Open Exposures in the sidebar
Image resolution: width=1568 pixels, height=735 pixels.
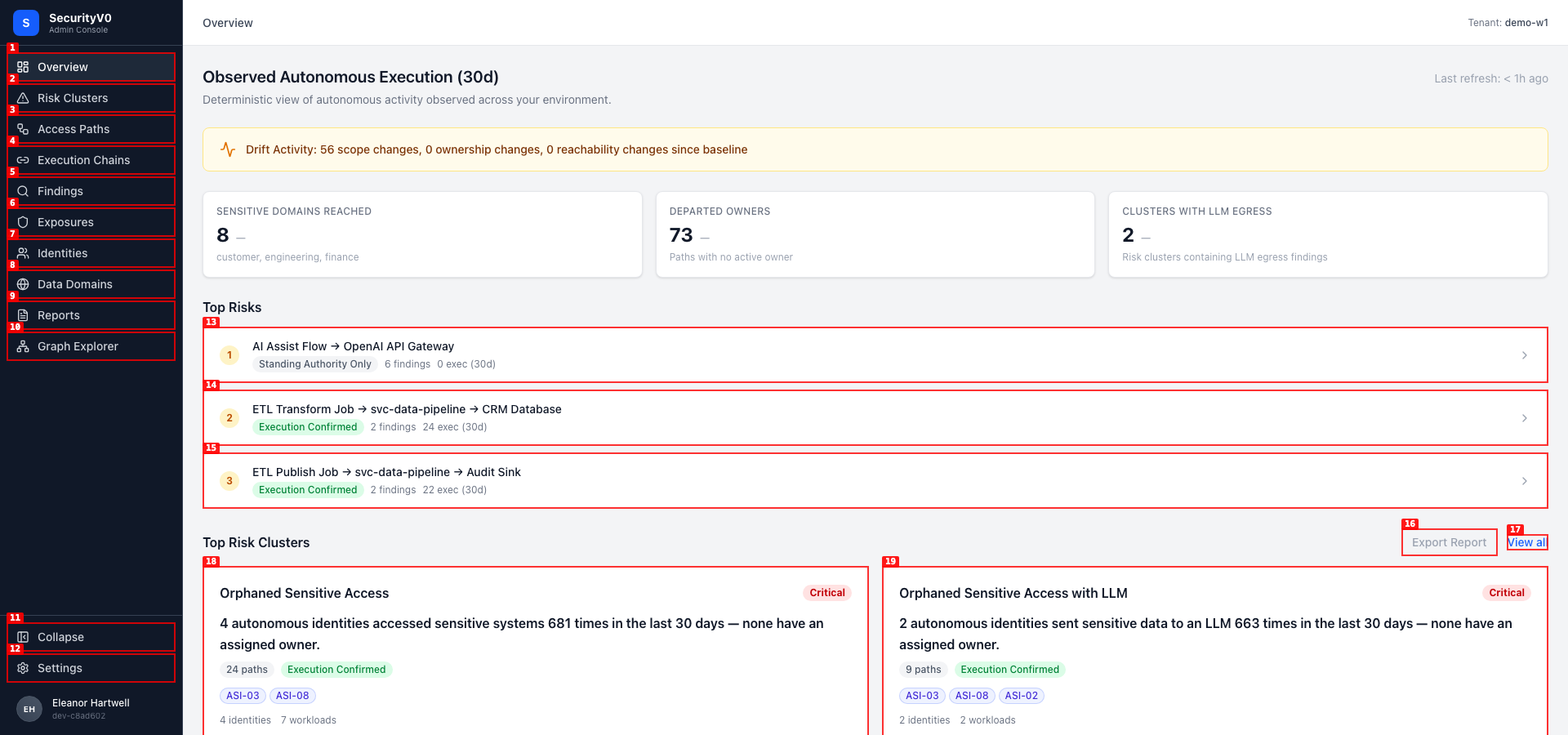coord(91,222)
